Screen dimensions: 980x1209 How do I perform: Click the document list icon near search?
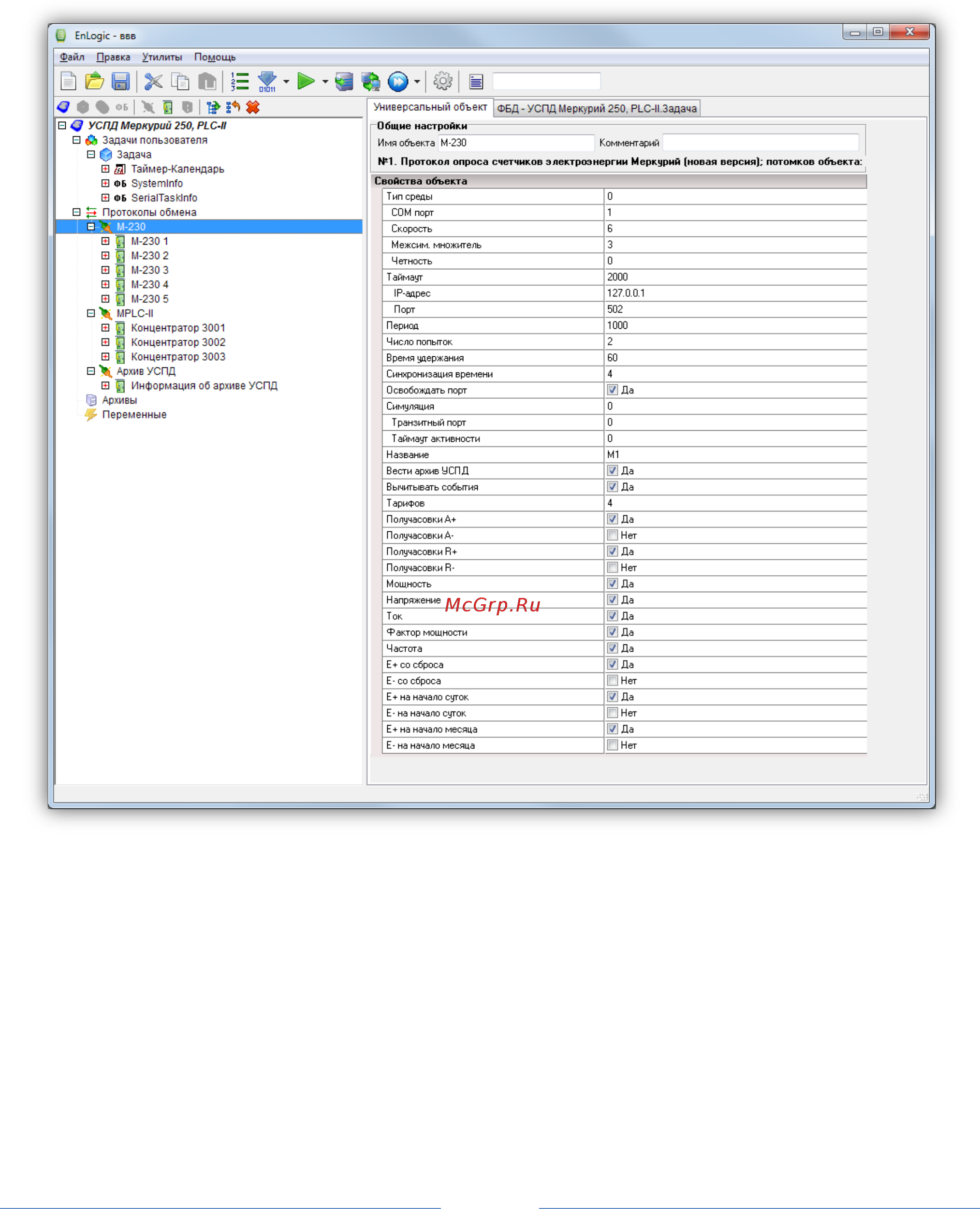[476, 81]
